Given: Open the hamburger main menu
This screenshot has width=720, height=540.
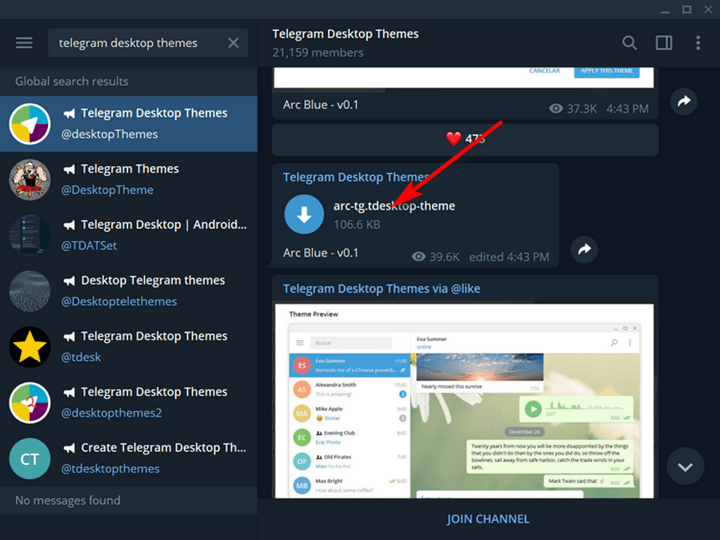Looking at the screenshot, I should pos(24,43).
